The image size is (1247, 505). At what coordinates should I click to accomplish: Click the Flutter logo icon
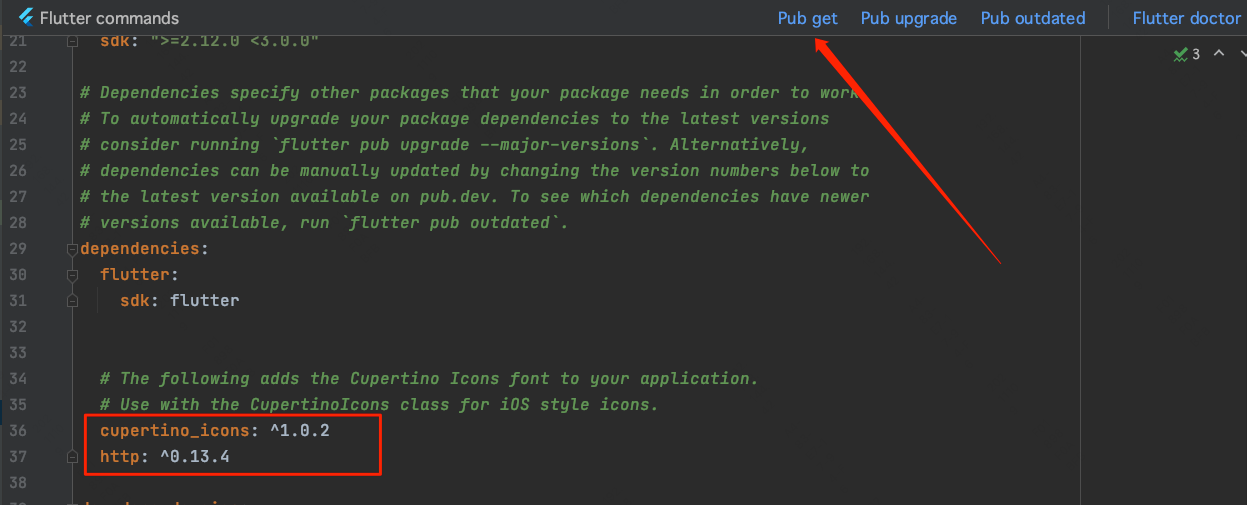pyautogui.click(x=26, y=17)
